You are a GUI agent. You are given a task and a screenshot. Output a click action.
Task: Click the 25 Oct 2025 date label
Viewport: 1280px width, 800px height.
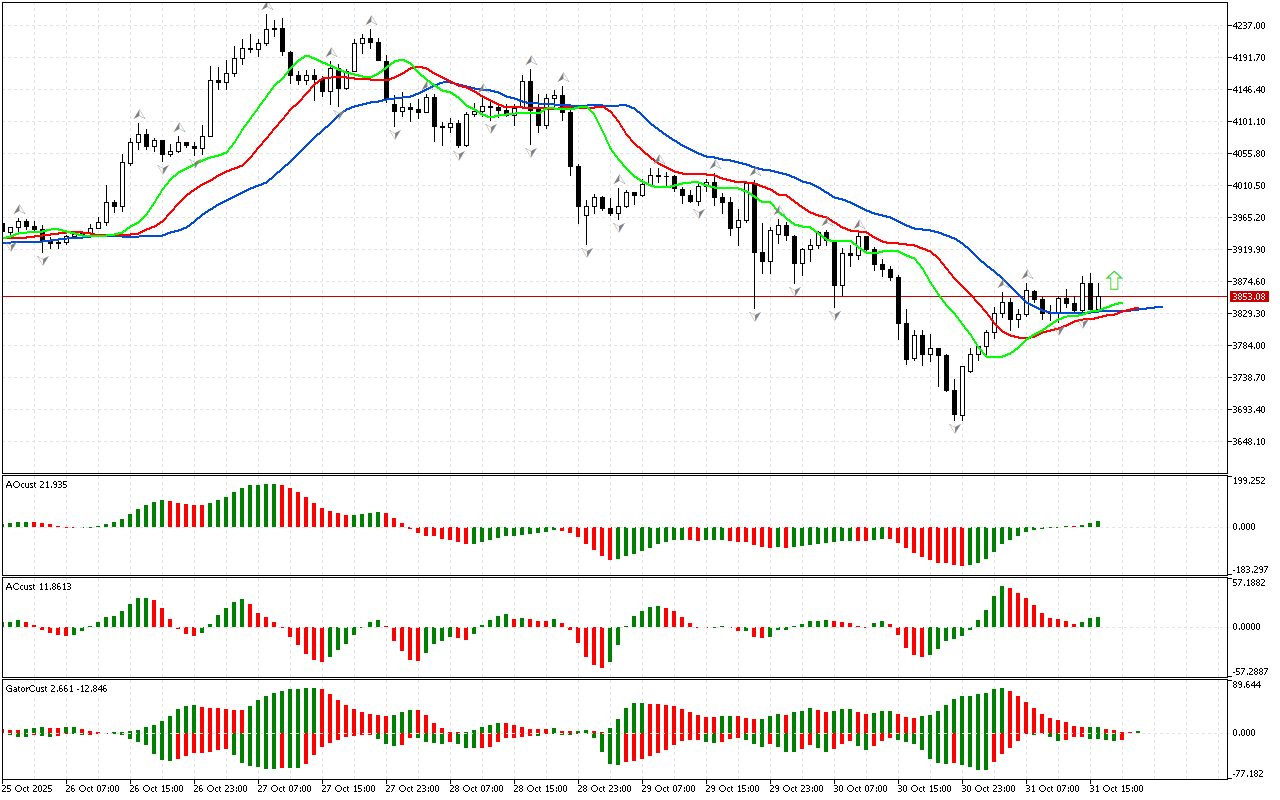click(x=28, y=788)
